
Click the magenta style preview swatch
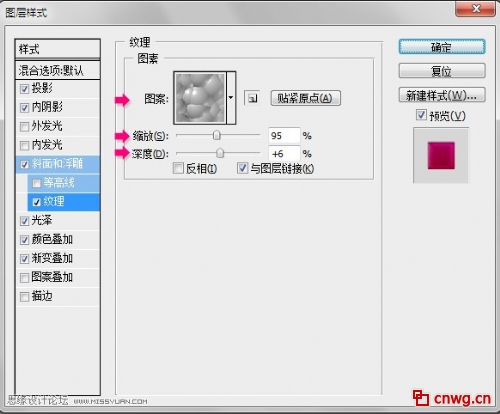441,155
